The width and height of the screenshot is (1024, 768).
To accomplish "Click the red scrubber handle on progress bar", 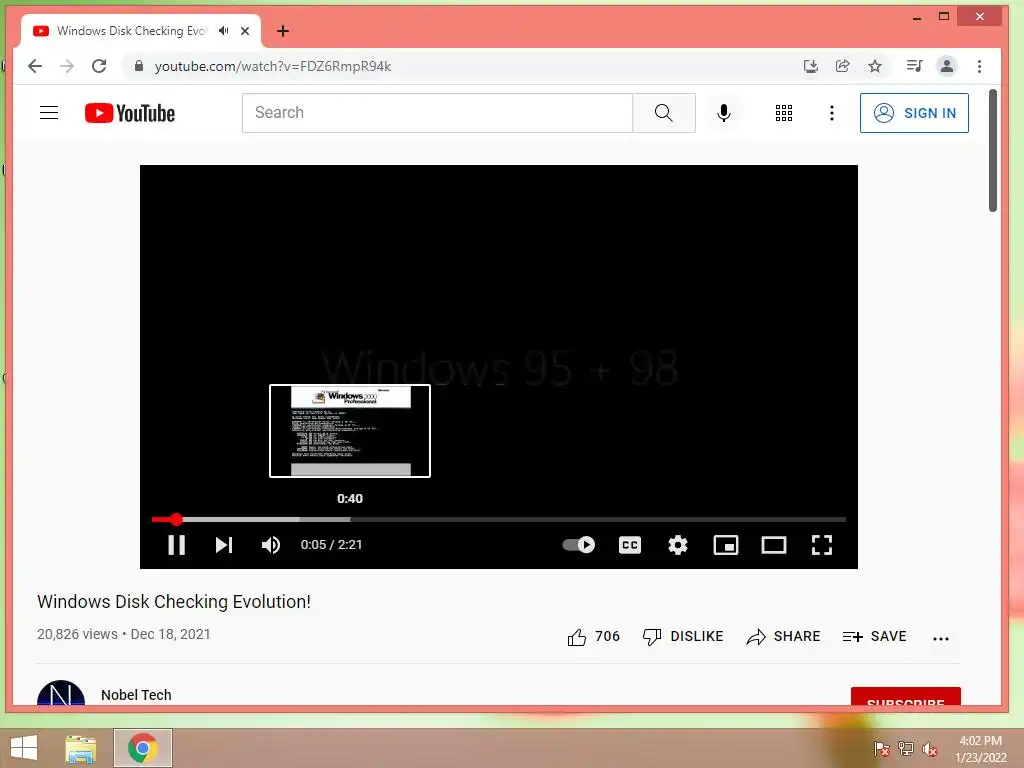I will 176,519.
